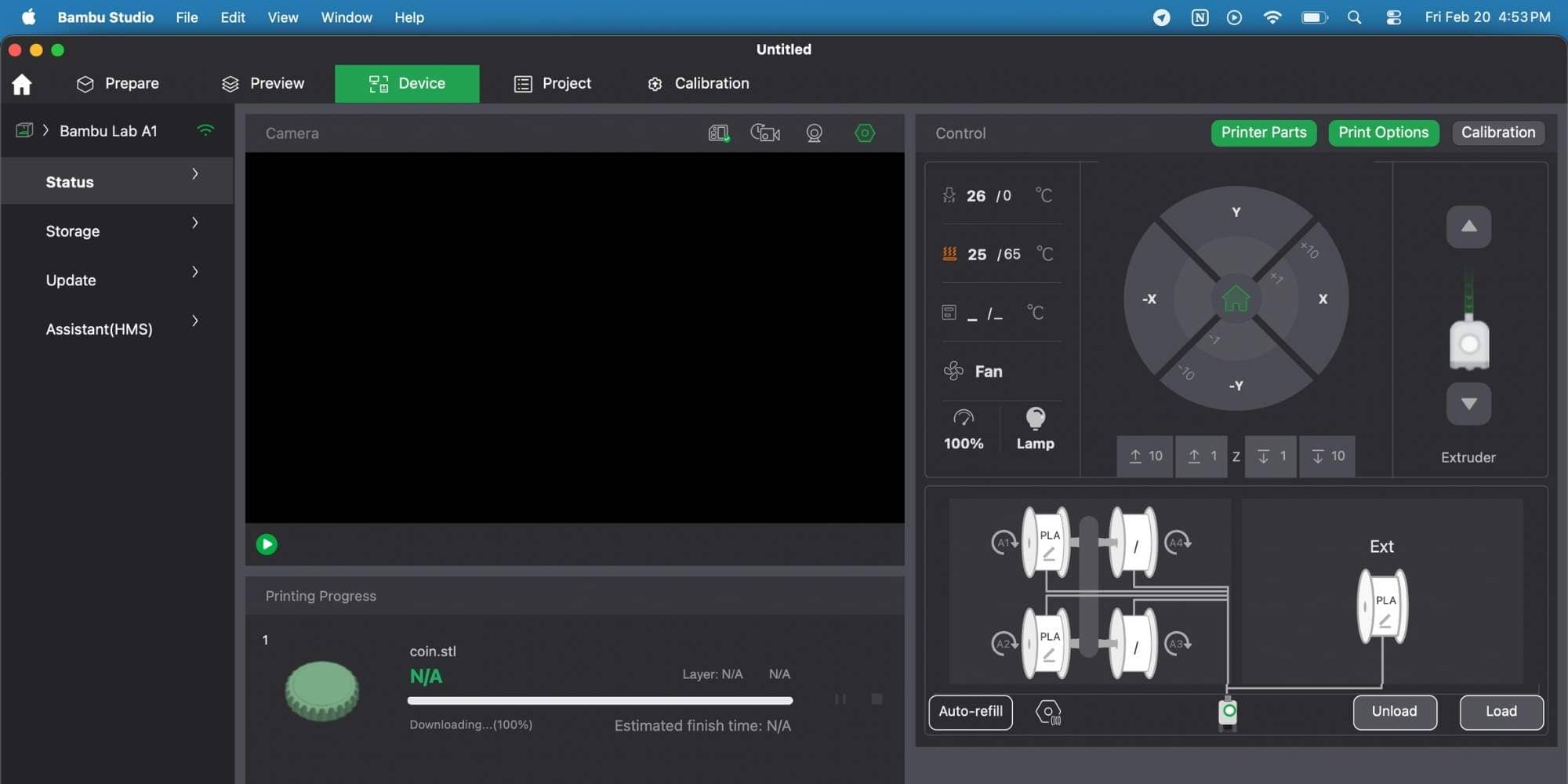Open Printer Parts in Control panel

point(1264,132)
